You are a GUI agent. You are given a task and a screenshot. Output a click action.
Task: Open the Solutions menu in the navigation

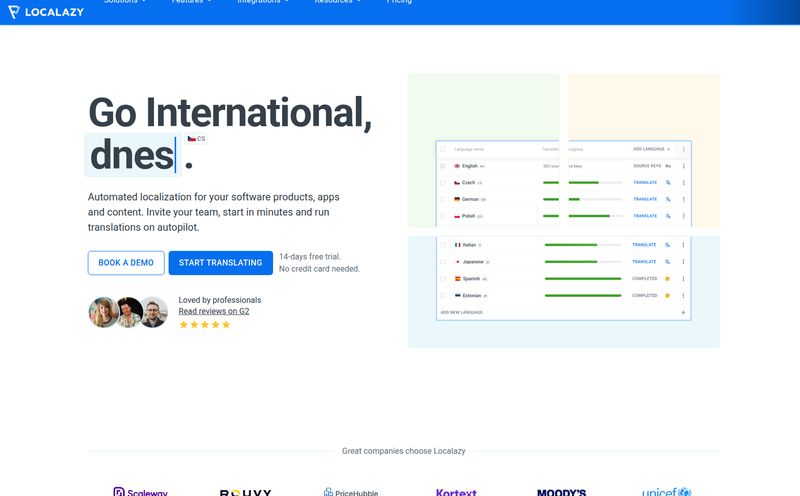pos(124,2)
